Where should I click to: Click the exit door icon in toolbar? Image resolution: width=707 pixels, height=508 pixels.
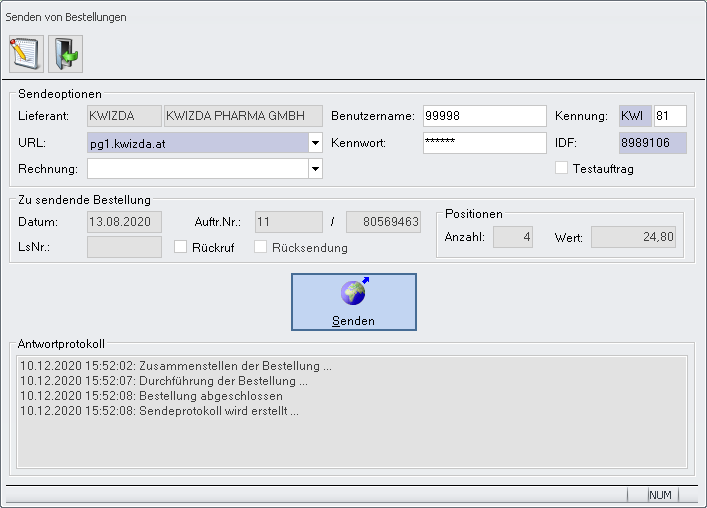[x=65, y=52]
